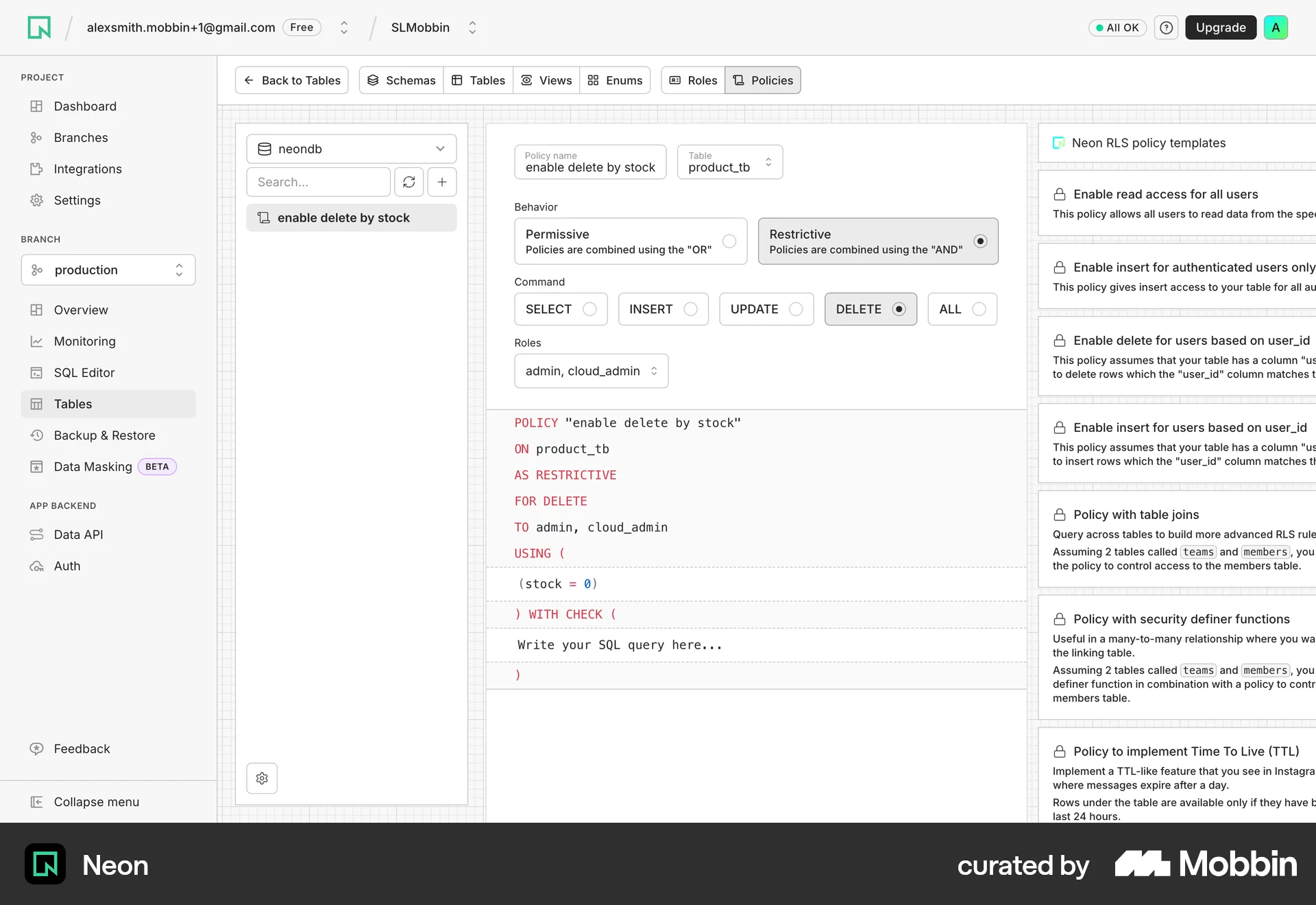Click the WITH CHECK SQL query editor
Viewport: 1316px width, 905px height.
tap(756, 645)
